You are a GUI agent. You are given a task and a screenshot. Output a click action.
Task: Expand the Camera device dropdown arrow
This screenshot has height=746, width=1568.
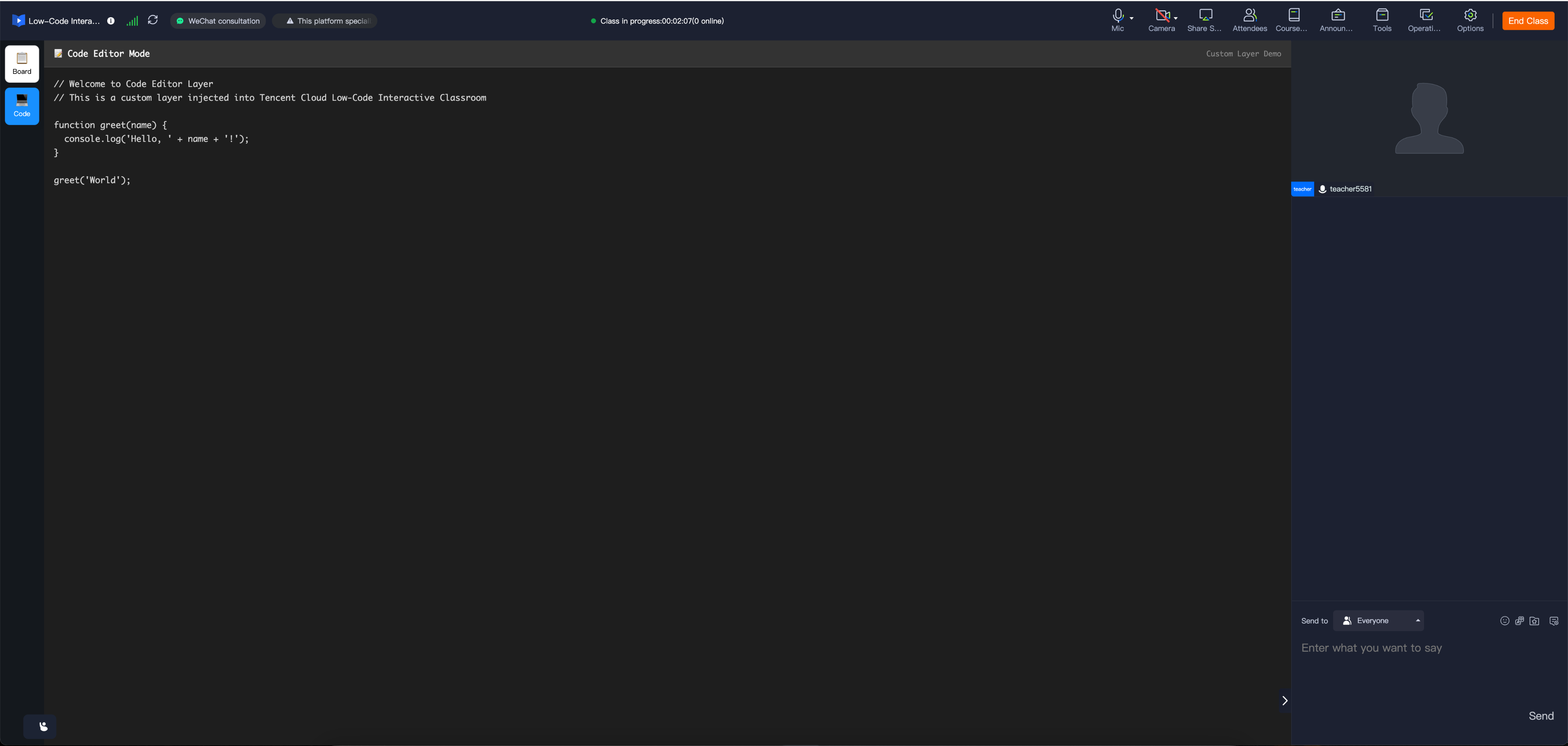click(1176, 18)
